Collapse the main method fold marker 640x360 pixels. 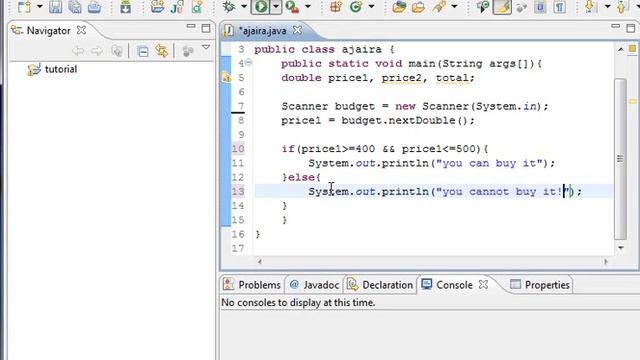coord(249,63)
